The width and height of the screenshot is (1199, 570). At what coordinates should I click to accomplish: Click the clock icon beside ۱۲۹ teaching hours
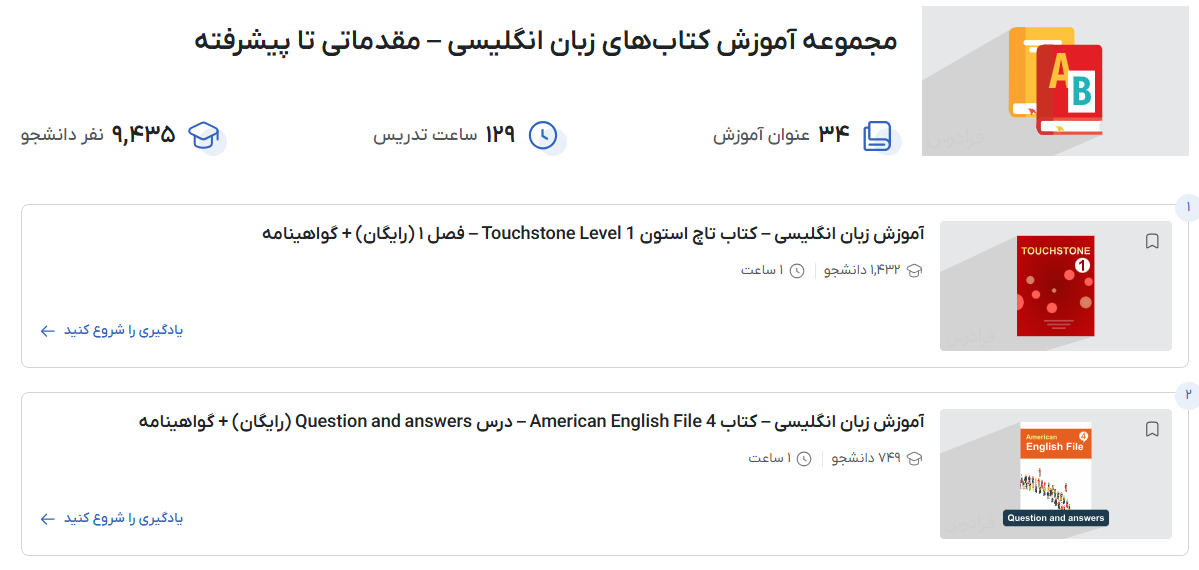(x=542, y=135)
